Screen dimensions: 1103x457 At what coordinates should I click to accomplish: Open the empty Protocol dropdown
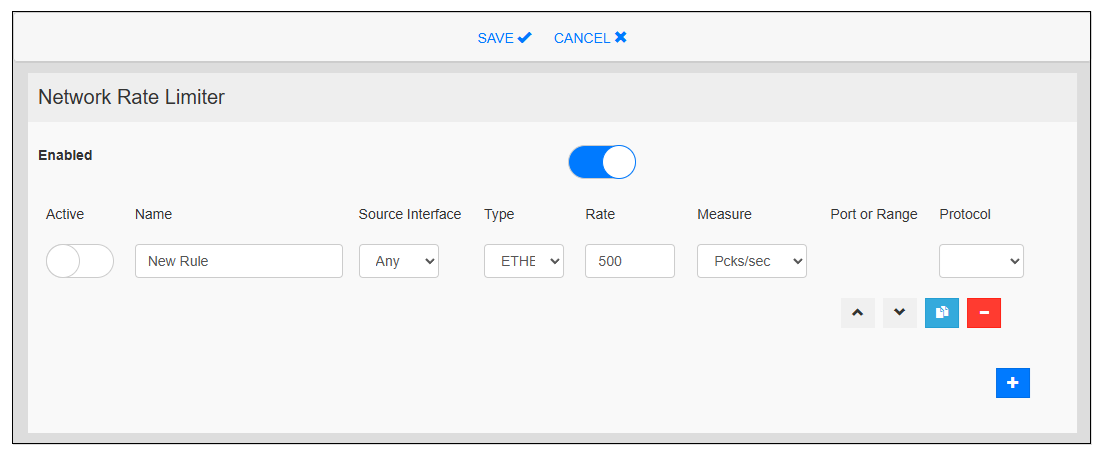(x=980, y=261)
